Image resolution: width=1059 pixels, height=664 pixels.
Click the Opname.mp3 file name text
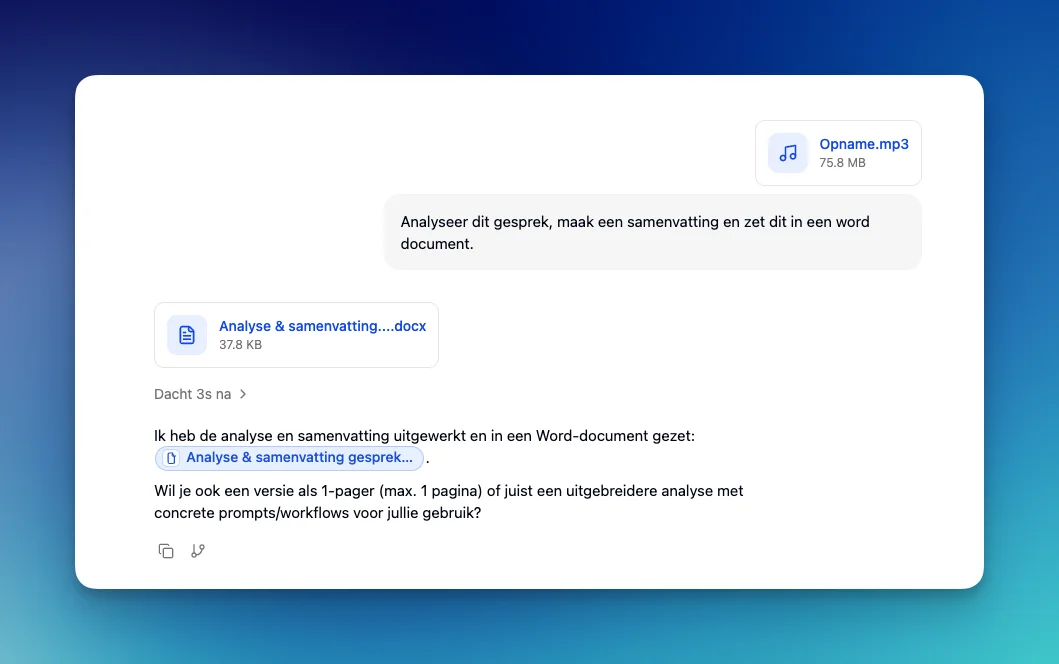tap(863, 143)
